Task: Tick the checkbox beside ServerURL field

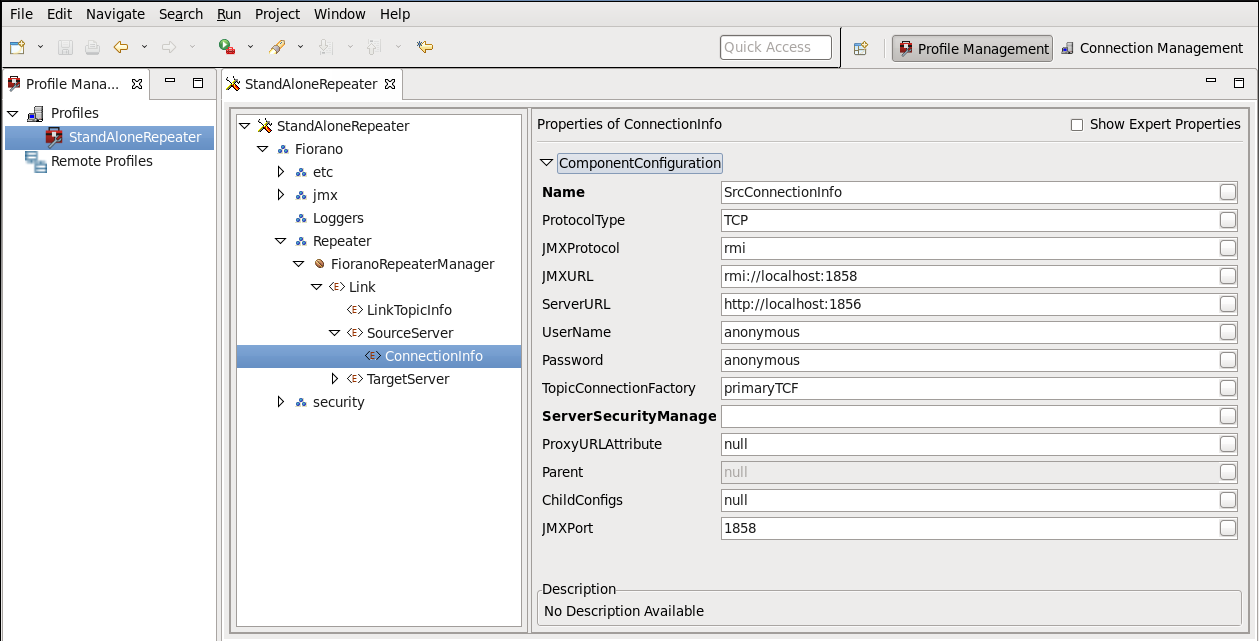Action: click(x=1227, y=304)
